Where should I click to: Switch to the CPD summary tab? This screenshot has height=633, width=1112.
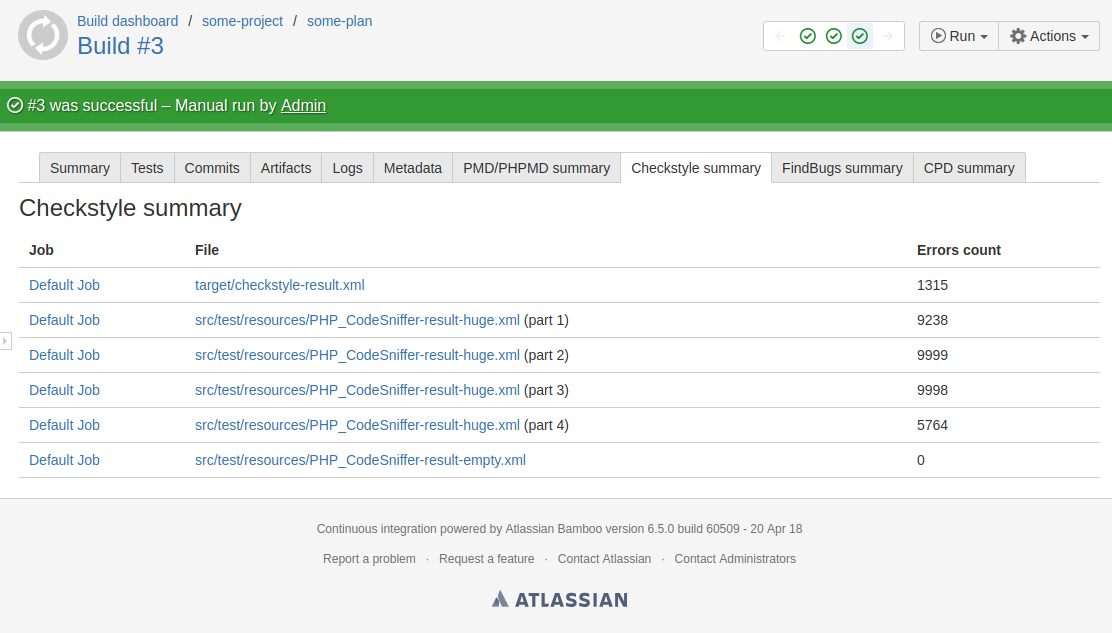click(x=969, y=168)
